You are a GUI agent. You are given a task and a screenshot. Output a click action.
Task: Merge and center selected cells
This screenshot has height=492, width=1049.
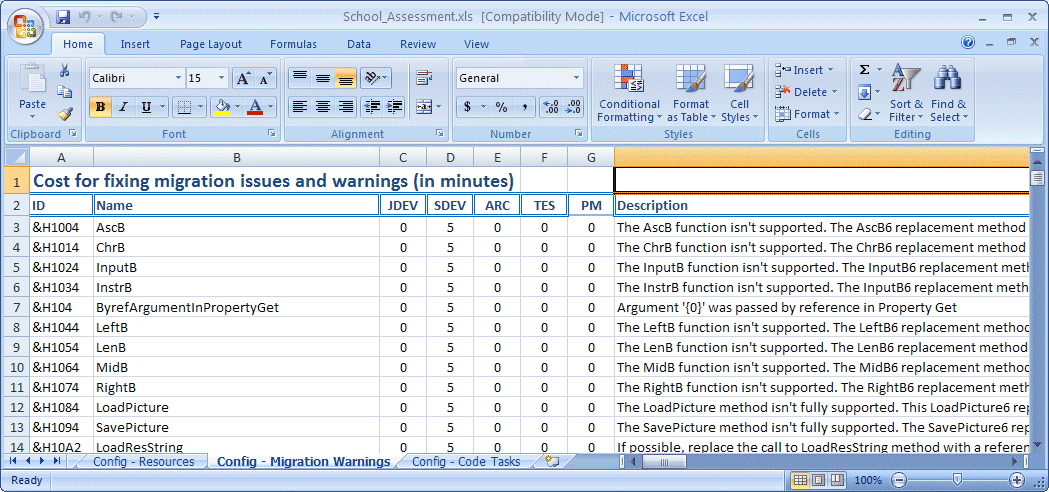[x=423, y=106]
